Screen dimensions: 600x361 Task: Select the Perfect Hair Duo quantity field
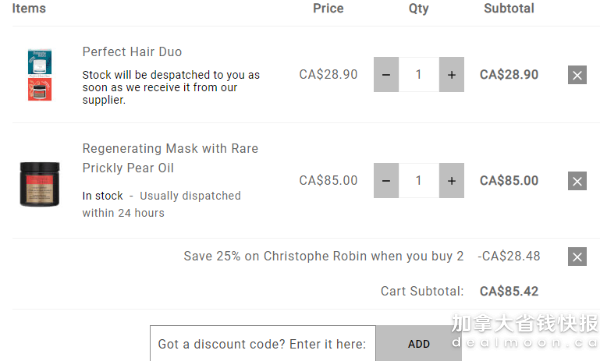tap(419, 75)
